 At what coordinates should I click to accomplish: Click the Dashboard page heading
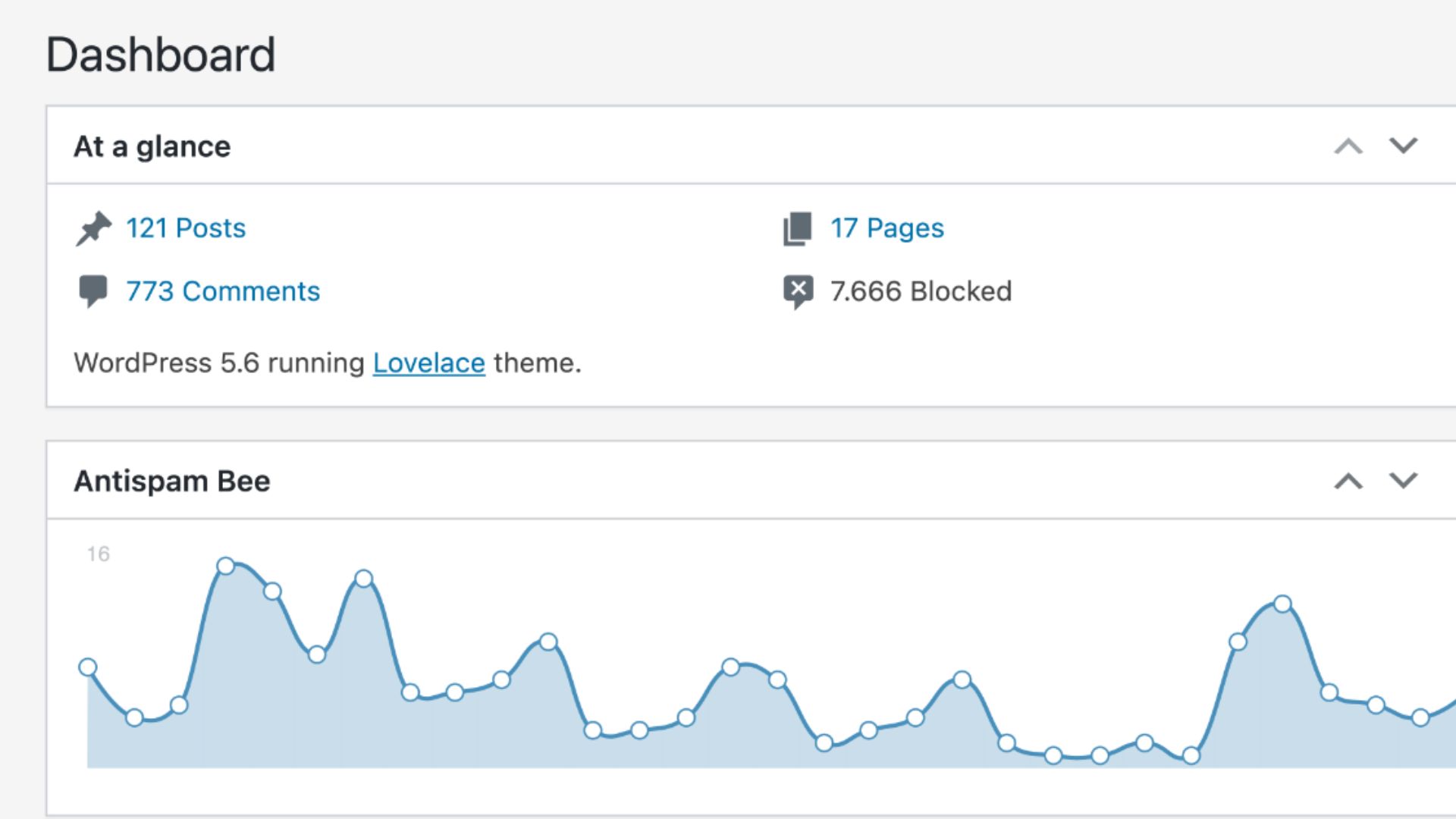(x=161, y=55)
